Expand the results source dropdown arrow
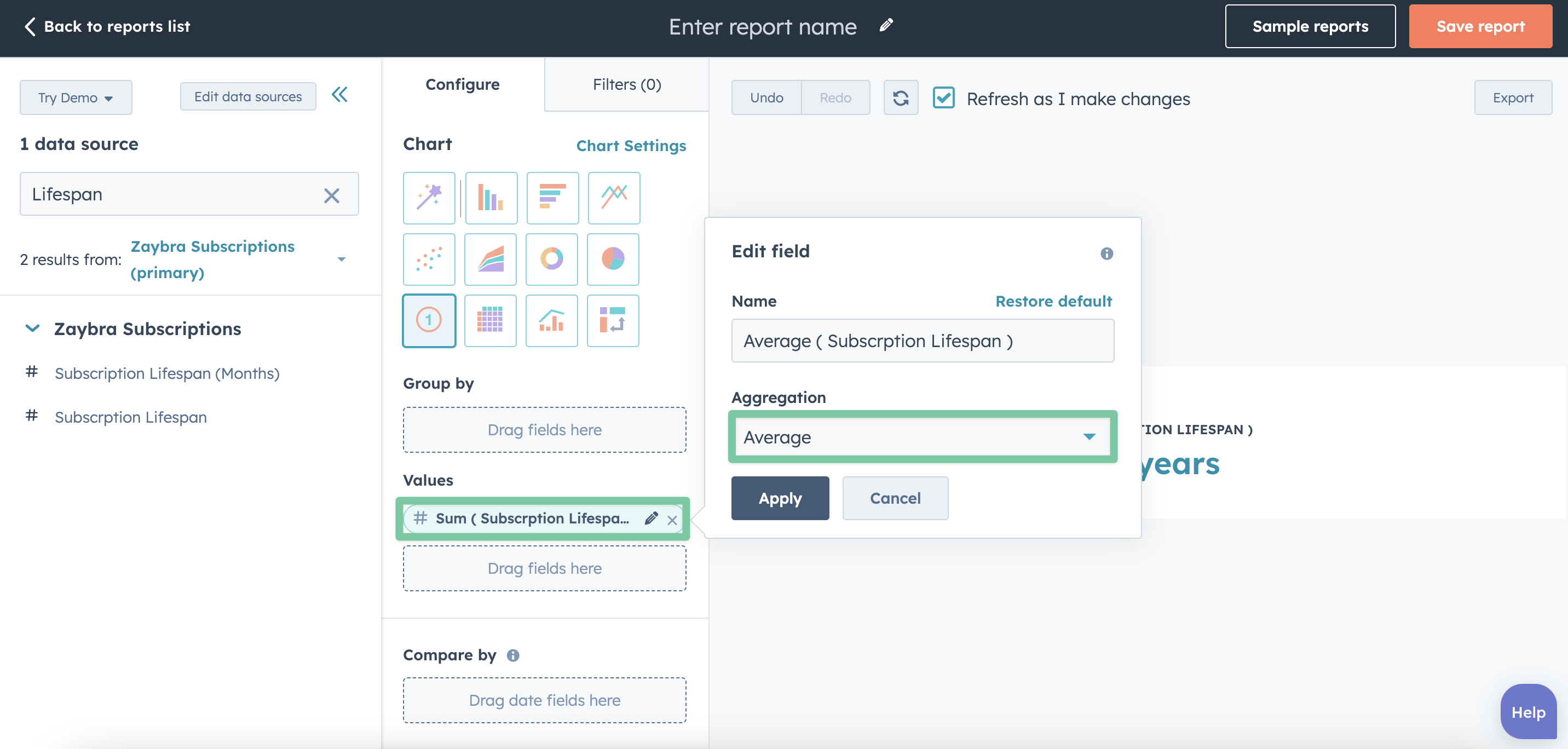Screen dimensions: 1568x749 (x=342, y=260)
